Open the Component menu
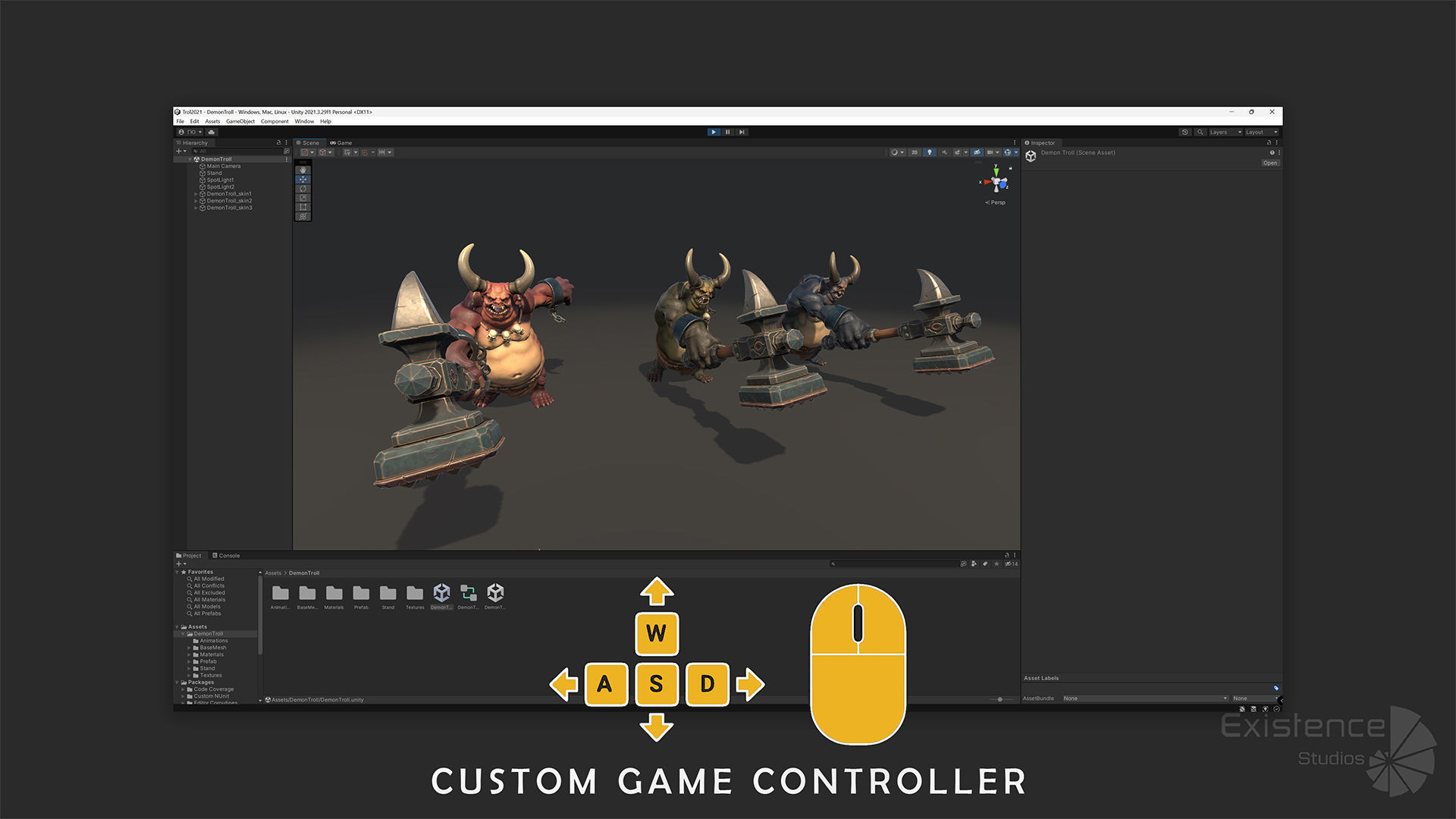 click(275, 121)
